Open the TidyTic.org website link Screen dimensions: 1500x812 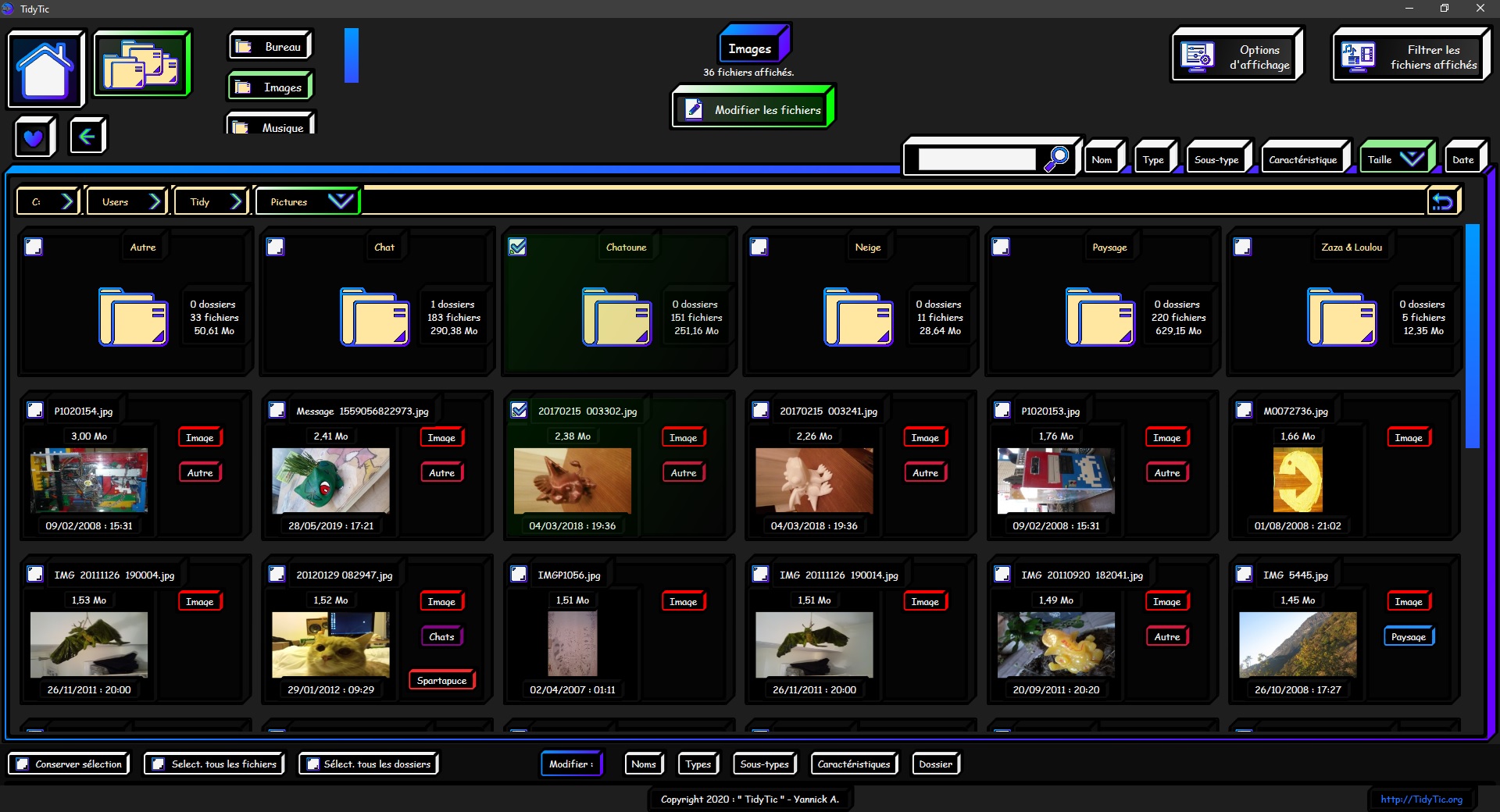(x=1420, y=799)
